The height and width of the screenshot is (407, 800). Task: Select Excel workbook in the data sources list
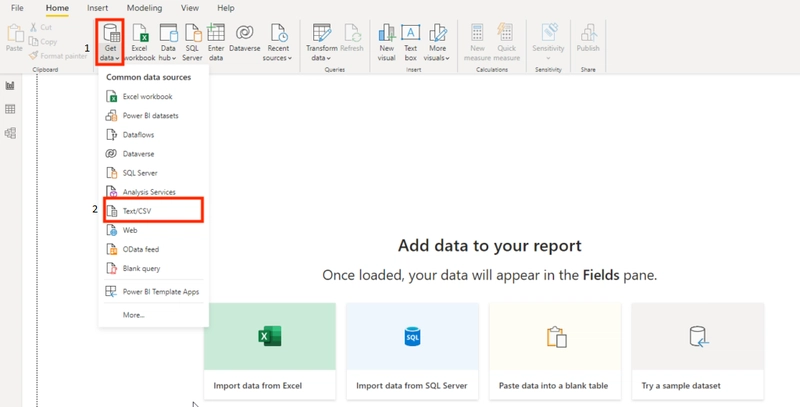click(154, 96)
